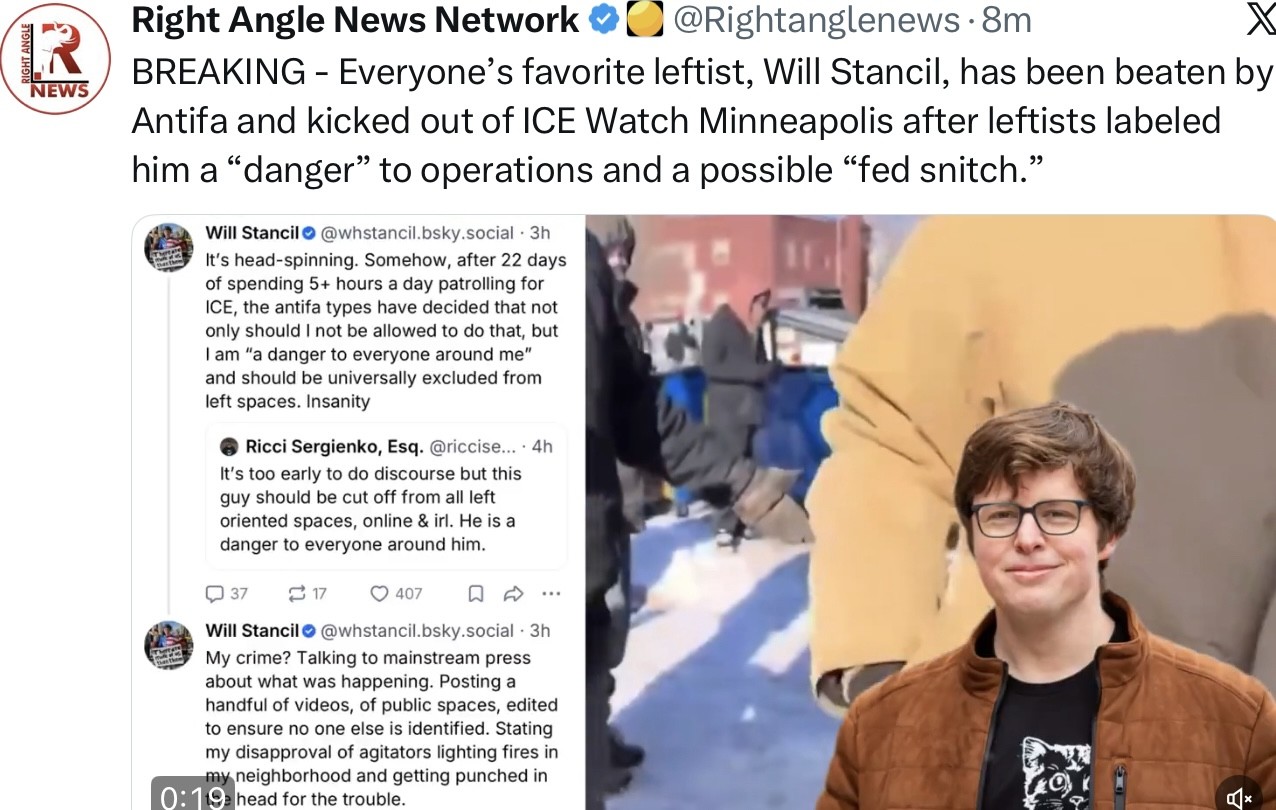This screenshot has height=810, width=1276.
Task: Open the three-dot more options menu
Action: [x=551, y=594]
